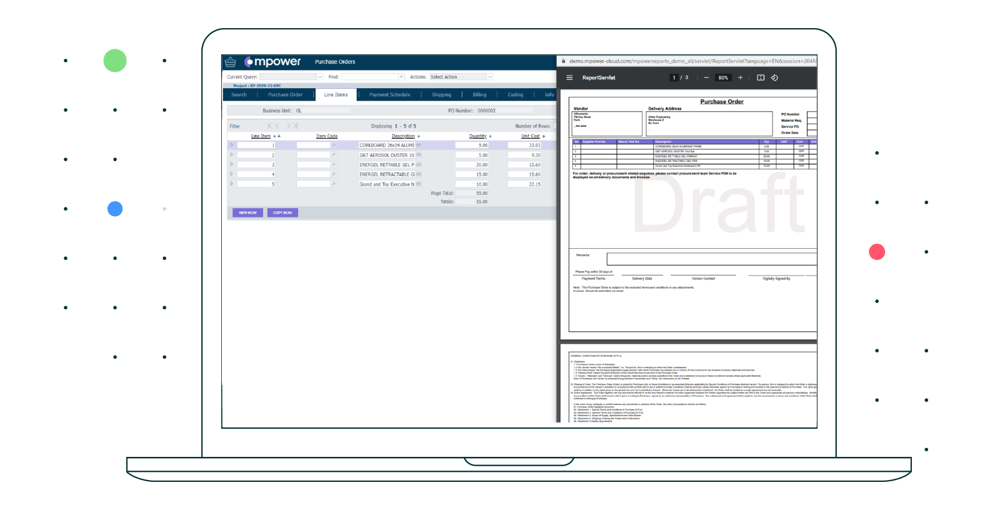1000x505 pixels.
Task: Expand line item row 4
Action: [x=232, y=174]
